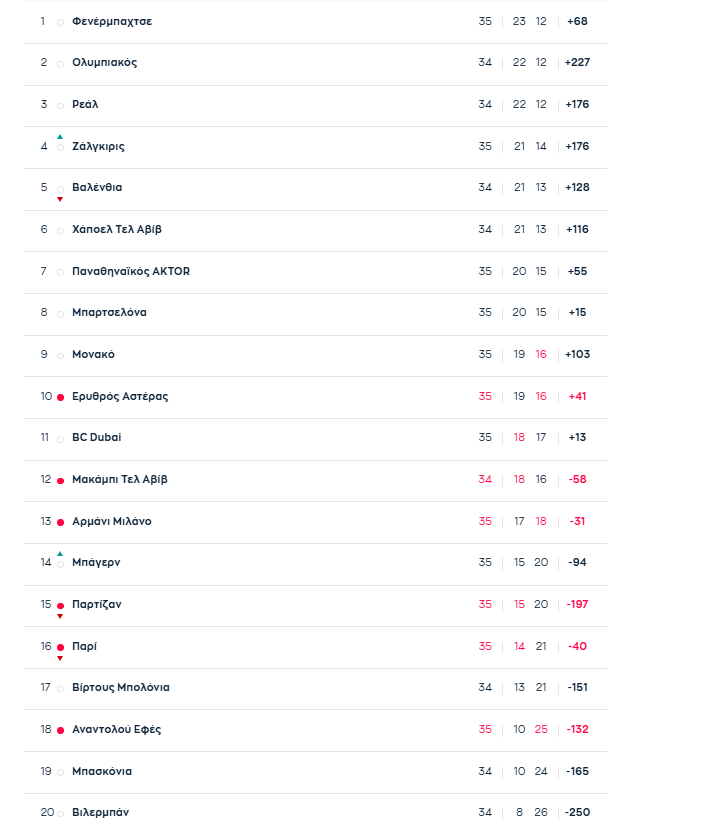717x827 pixels.
Task: Click the hollow status circle beside Φενέρμπαχτσε
Action: click(x=60, y=22)
